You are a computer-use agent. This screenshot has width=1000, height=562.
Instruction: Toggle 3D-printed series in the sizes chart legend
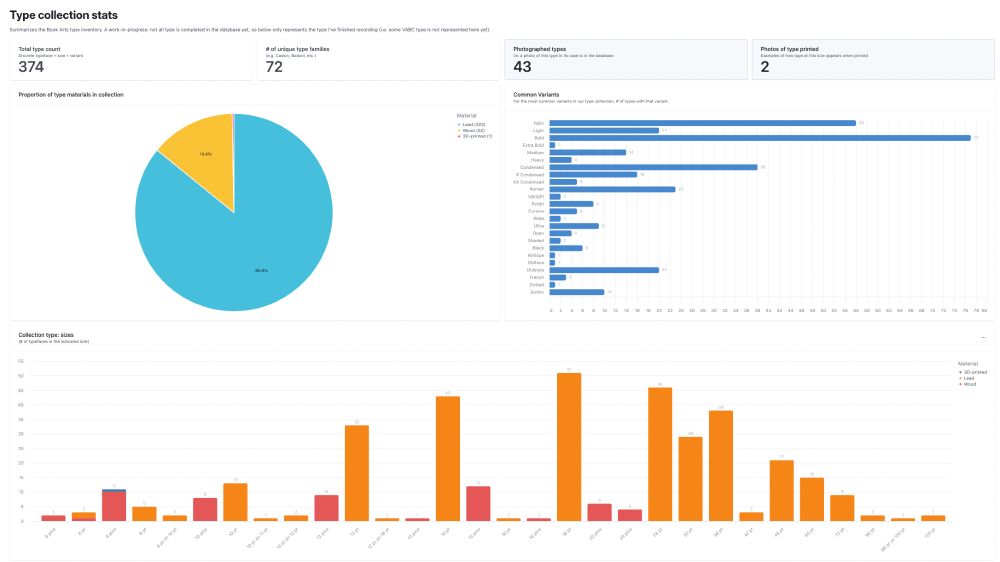point(970,372)
